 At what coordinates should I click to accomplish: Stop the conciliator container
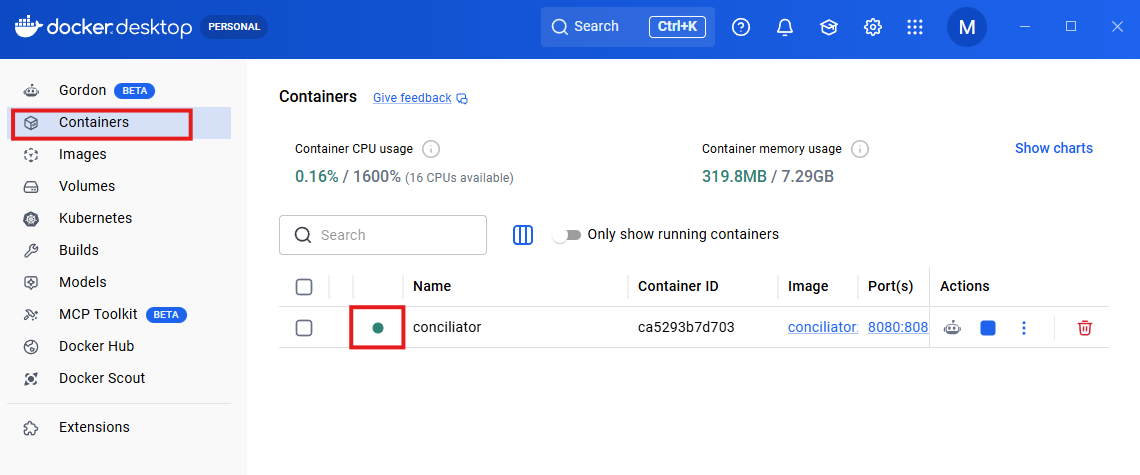pos(987,327)
